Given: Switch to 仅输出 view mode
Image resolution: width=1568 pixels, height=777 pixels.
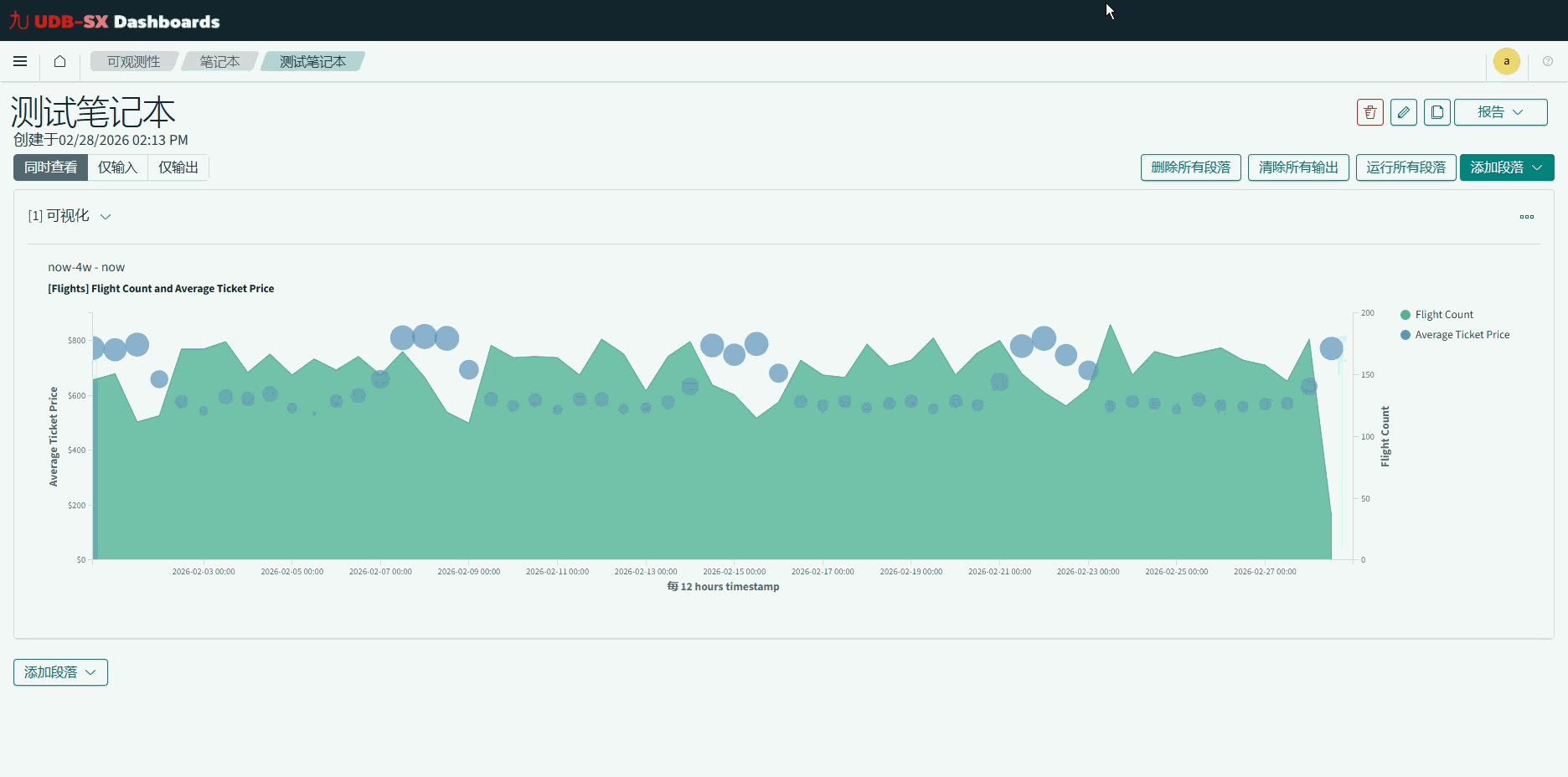Looking at the screenshot, I should (178, 167).
